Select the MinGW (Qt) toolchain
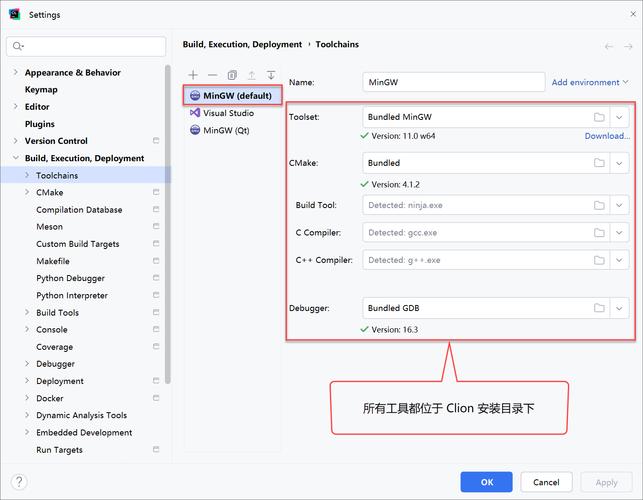 tap(225, 131)
